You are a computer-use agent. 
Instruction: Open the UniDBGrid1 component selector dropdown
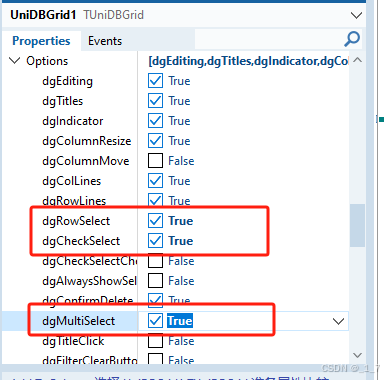point(356,15)
